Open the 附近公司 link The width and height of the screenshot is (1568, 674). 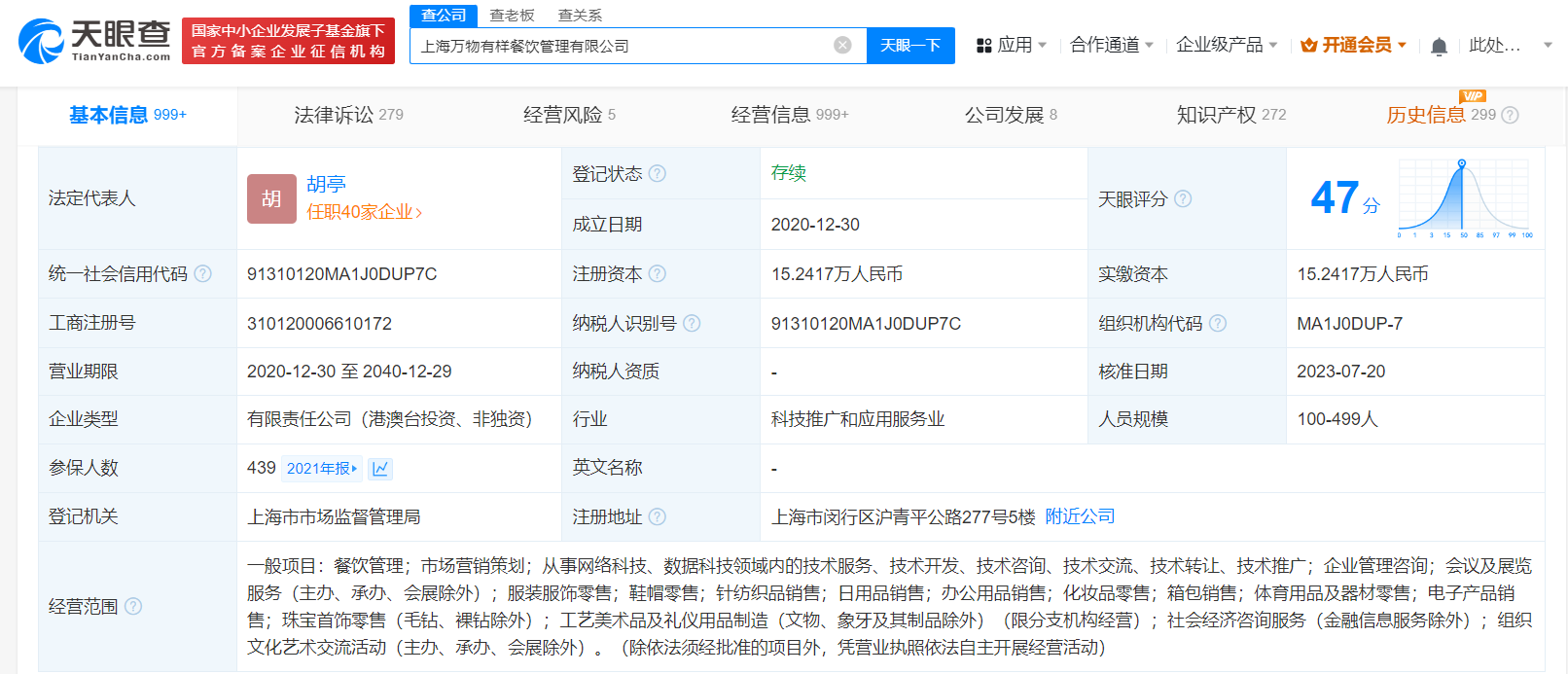(1080, 516)
